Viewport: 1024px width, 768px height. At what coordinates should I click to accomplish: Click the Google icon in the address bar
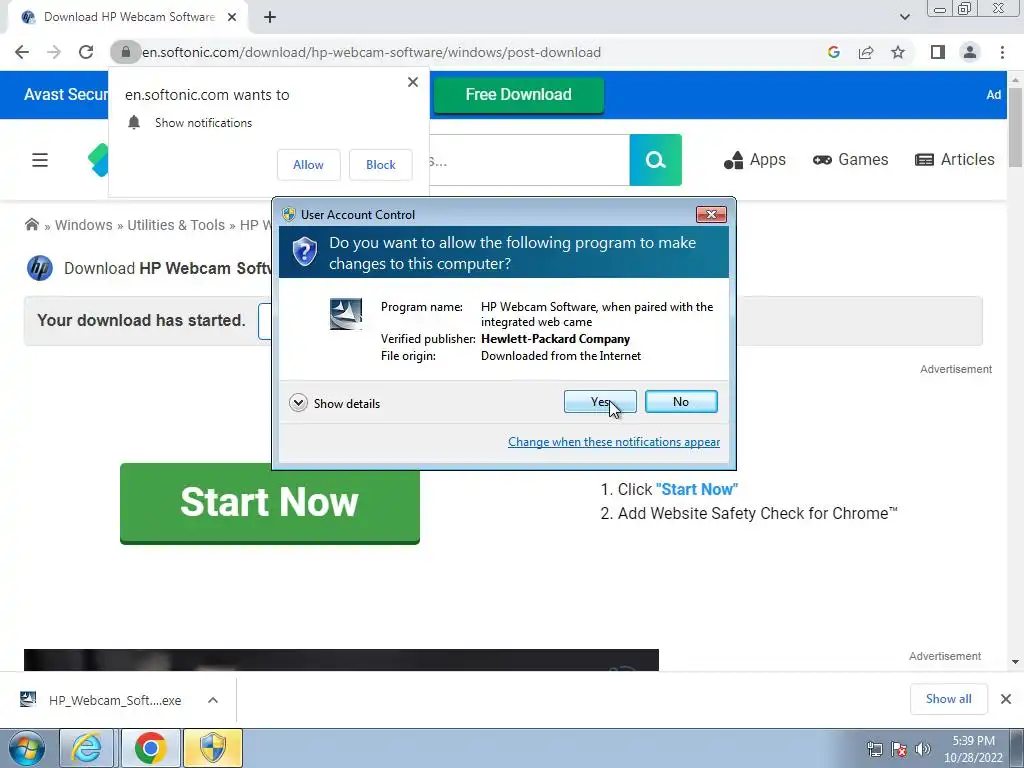point(833,52)
